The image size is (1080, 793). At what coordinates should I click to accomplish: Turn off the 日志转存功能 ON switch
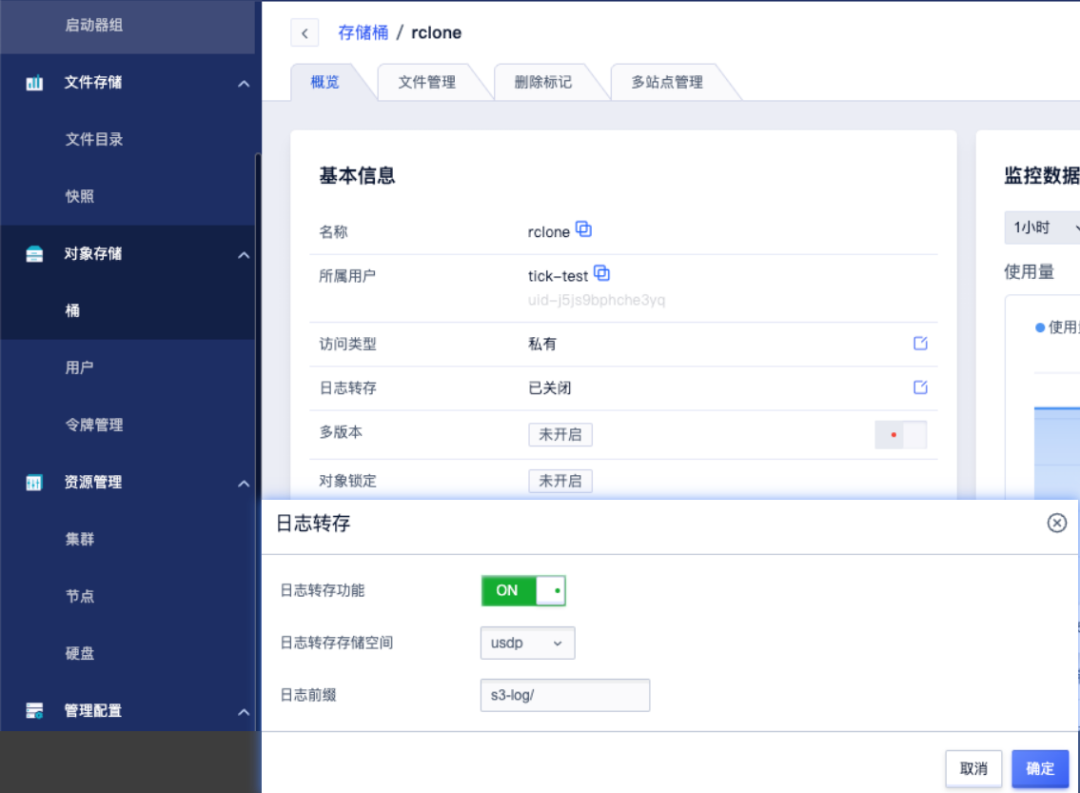[x=522, y=590]
